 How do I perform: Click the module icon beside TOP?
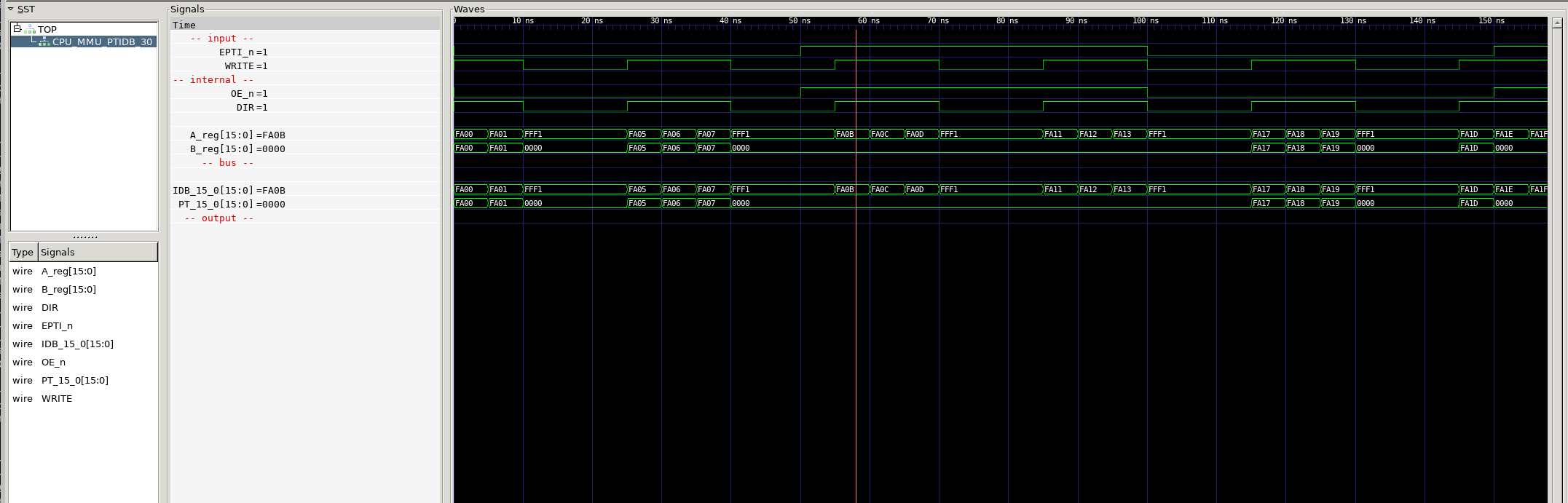click(x=30, y=29)
